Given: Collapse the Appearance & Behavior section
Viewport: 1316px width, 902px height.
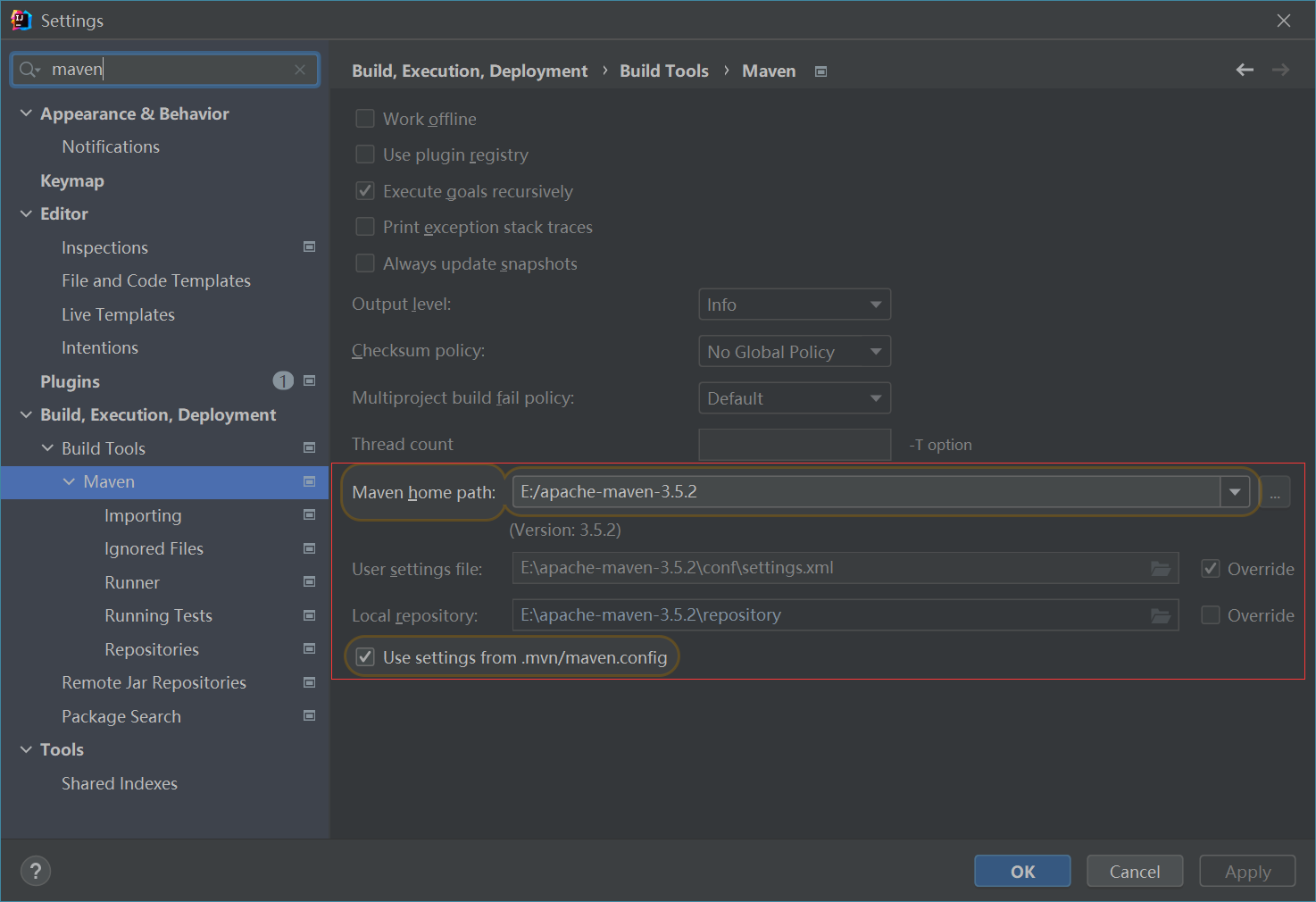Looking at the screenshot, I should click(26, 113).
